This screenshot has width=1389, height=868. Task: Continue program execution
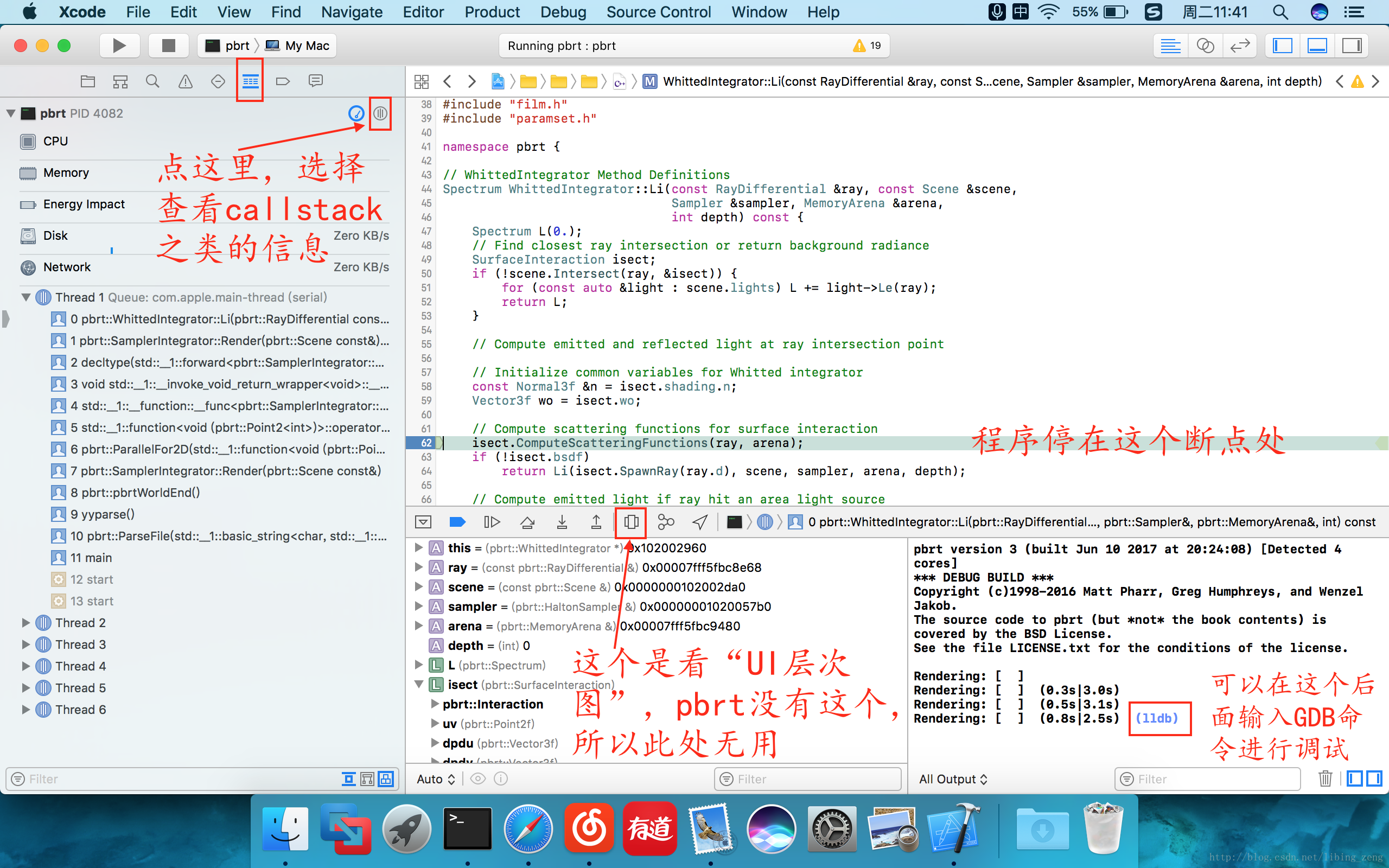pyautogui.click(x=492, y=522)
